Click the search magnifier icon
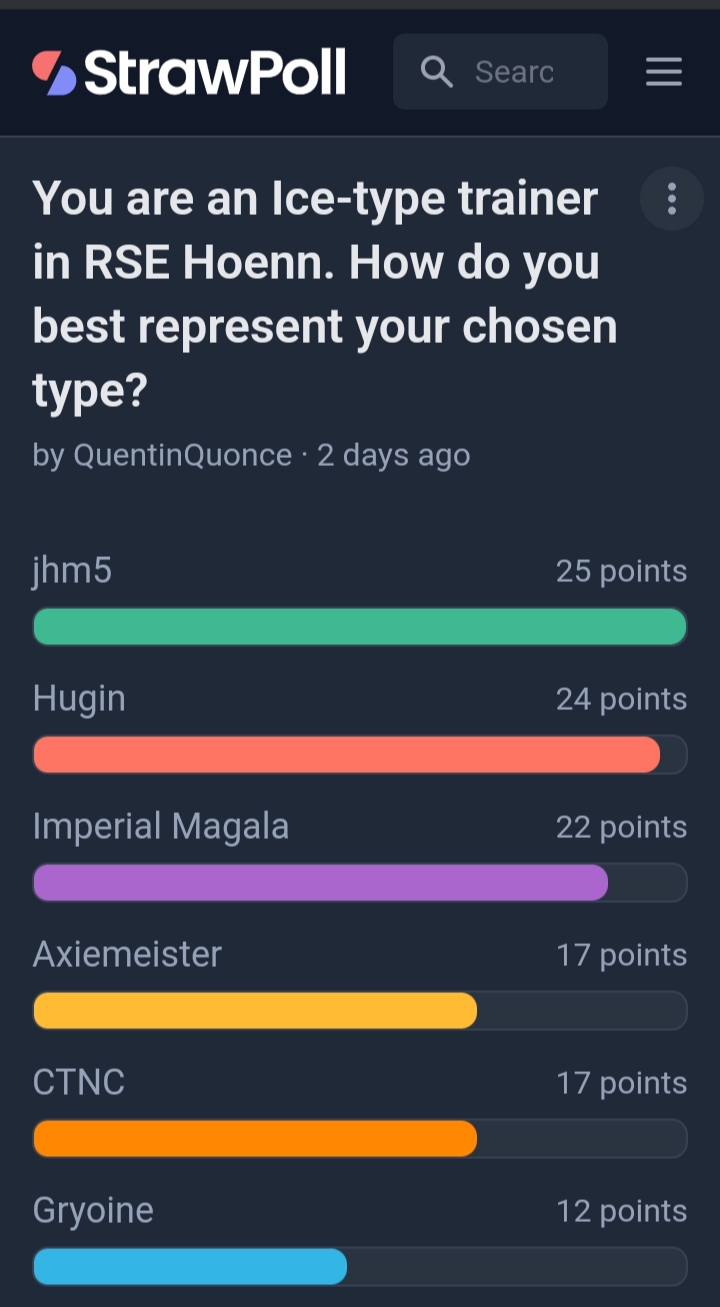Screen dimensions: 720x1307 pos(436,72)
